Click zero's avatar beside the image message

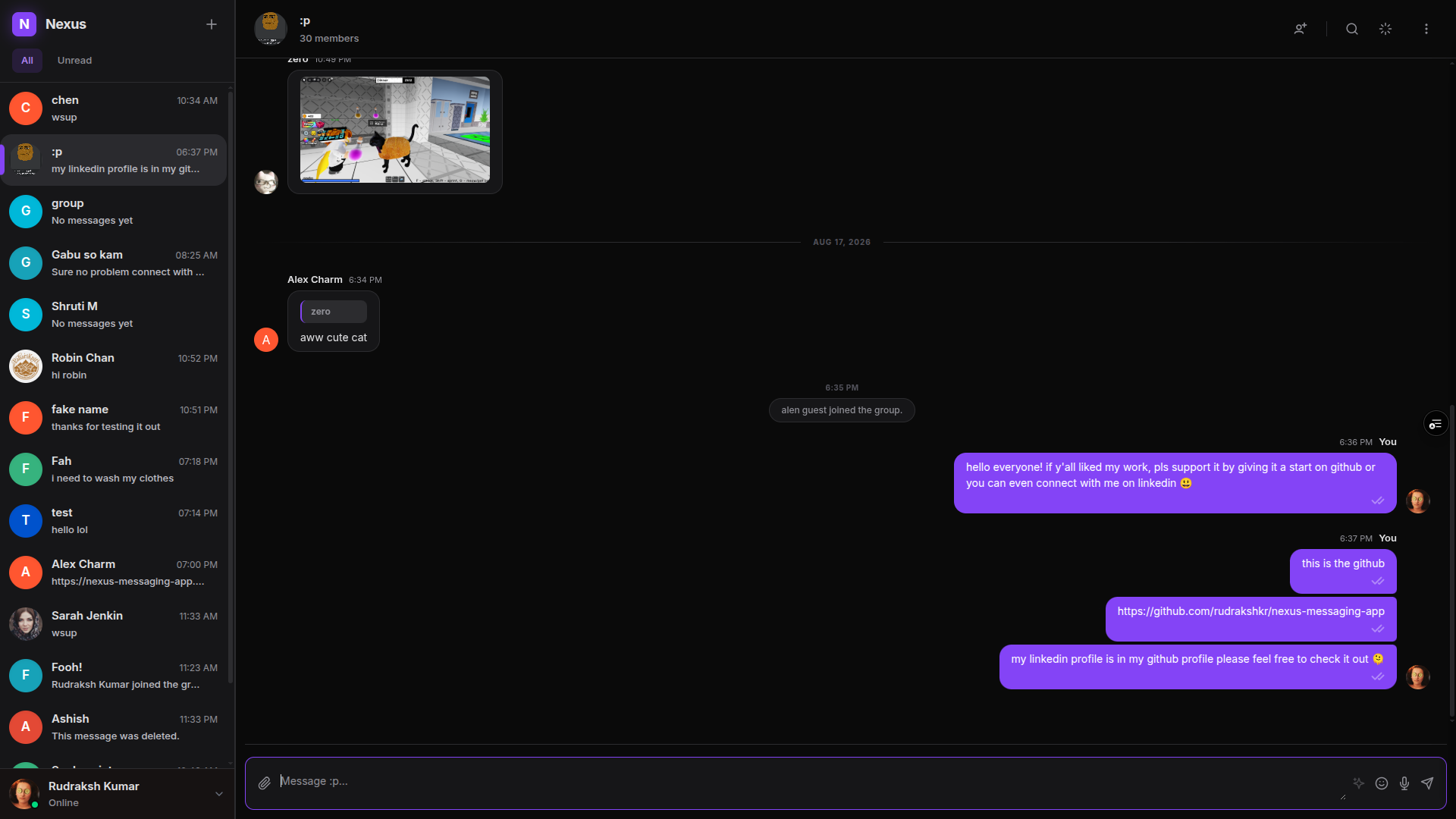pos(266,182)
